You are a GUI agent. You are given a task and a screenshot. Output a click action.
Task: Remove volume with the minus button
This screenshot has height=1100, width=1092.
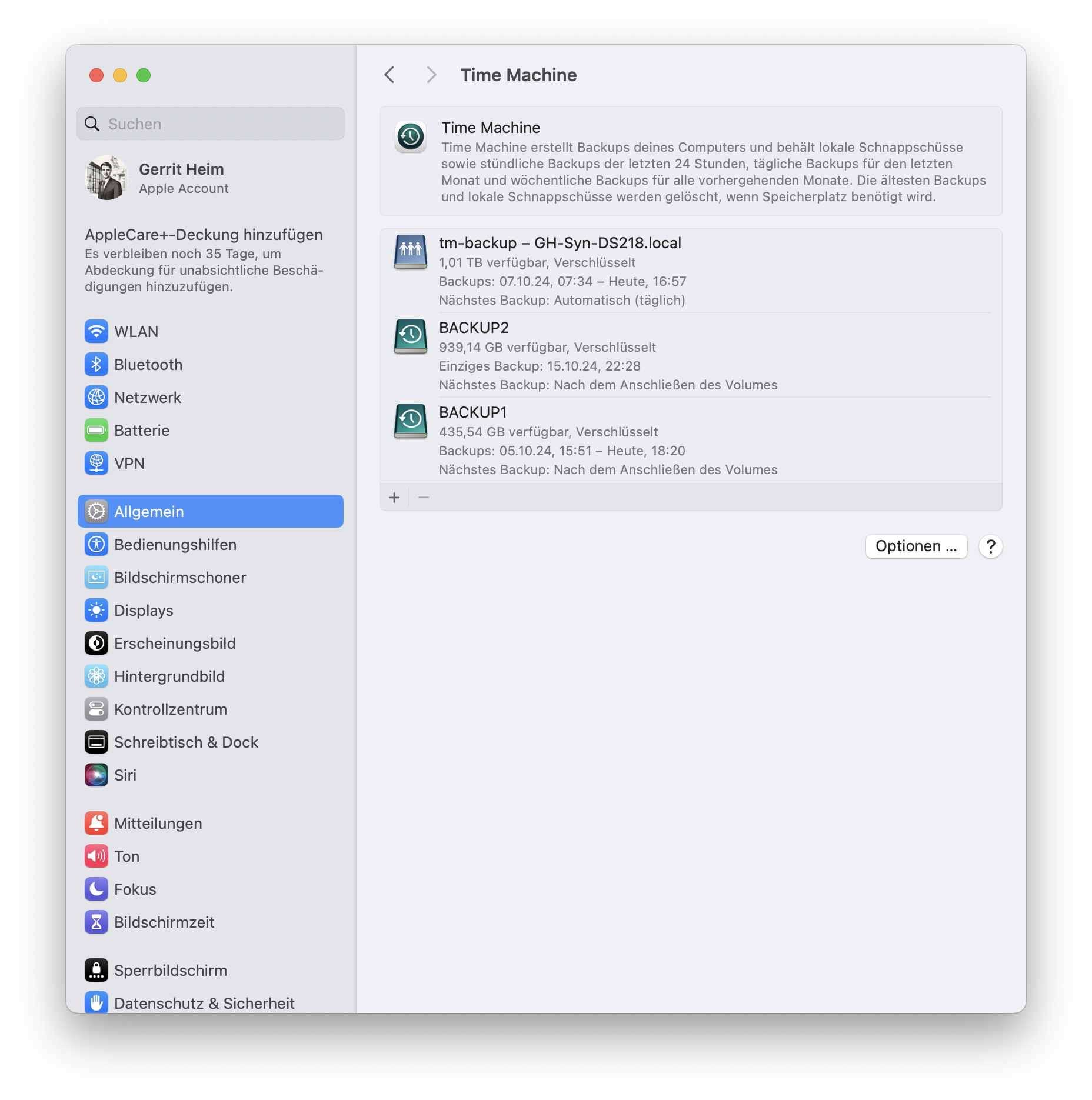(x=424, y=498)
